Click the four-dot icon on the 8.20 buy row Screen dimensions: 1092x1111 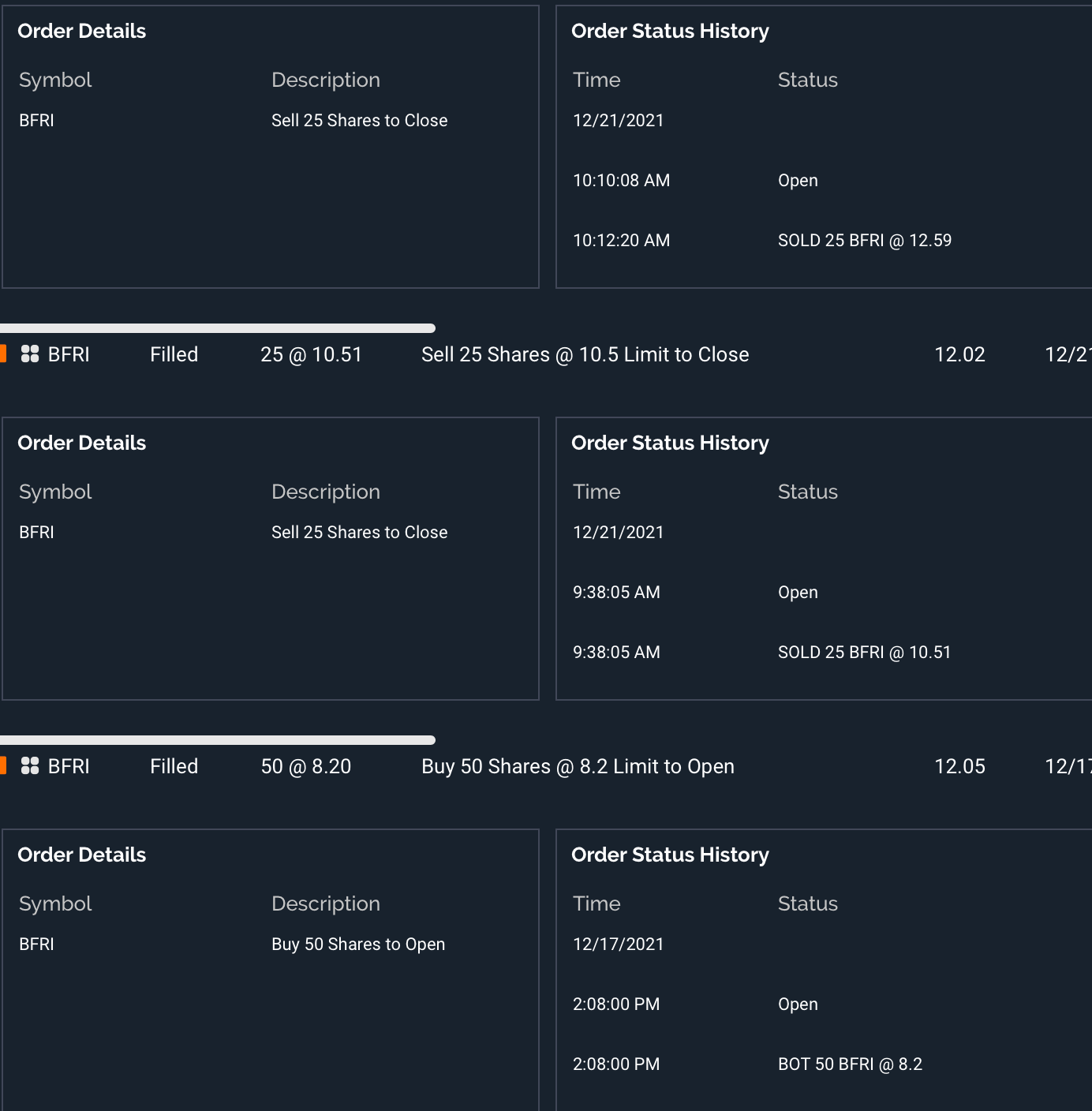tap(30, 766)
